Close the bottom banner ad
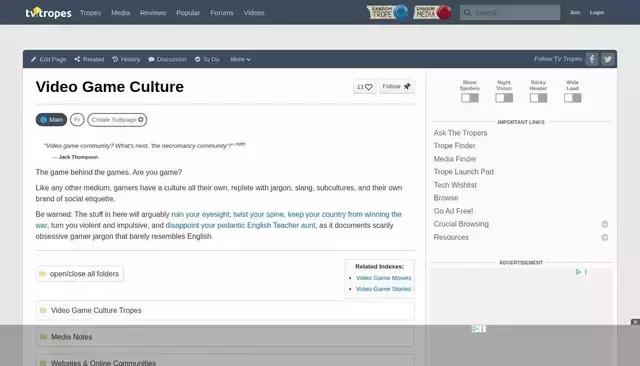Viewport: 640px width, 366px height. point(635,322)
